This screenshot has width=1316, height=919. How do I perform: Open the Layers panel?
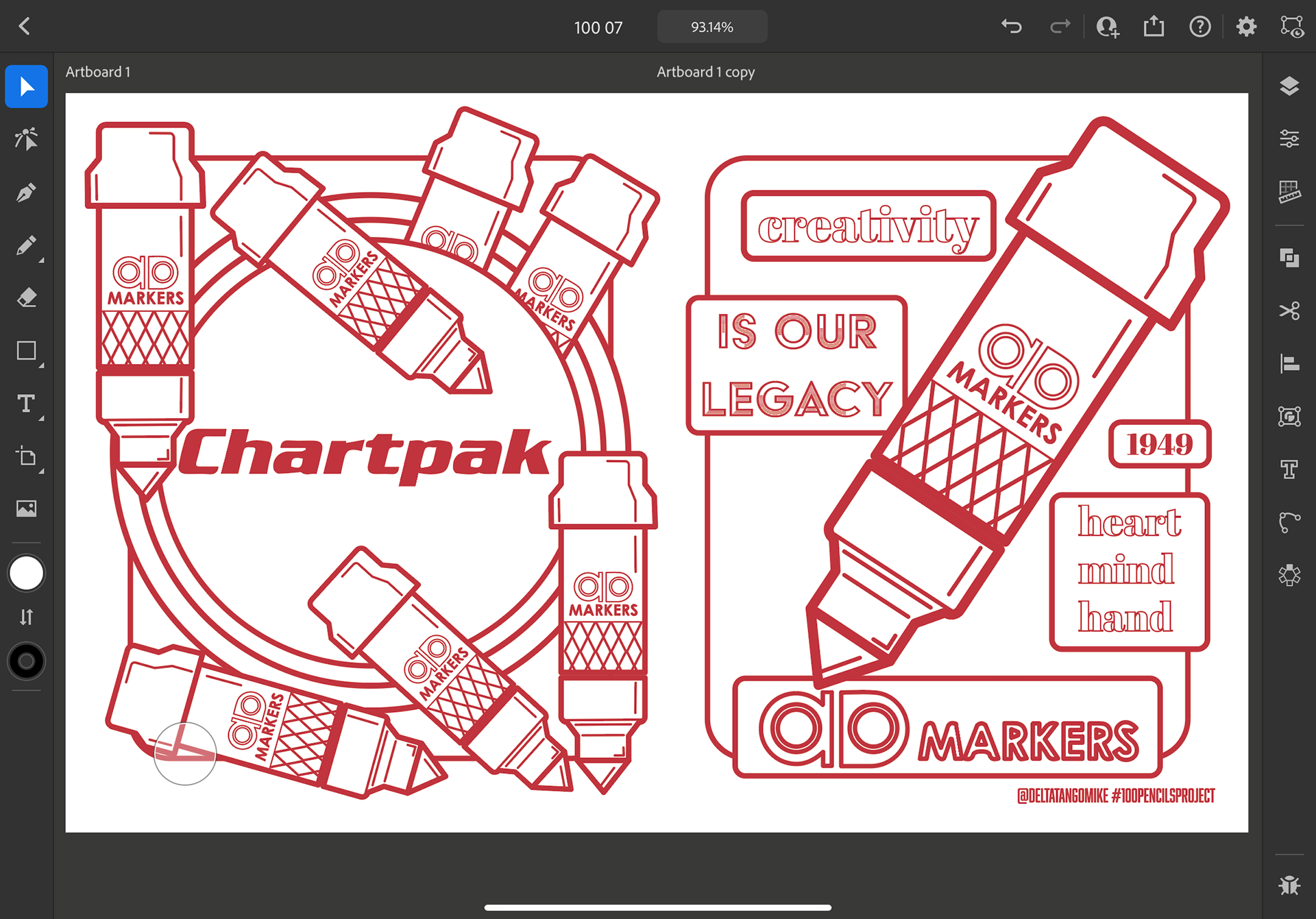(1289, 86)
